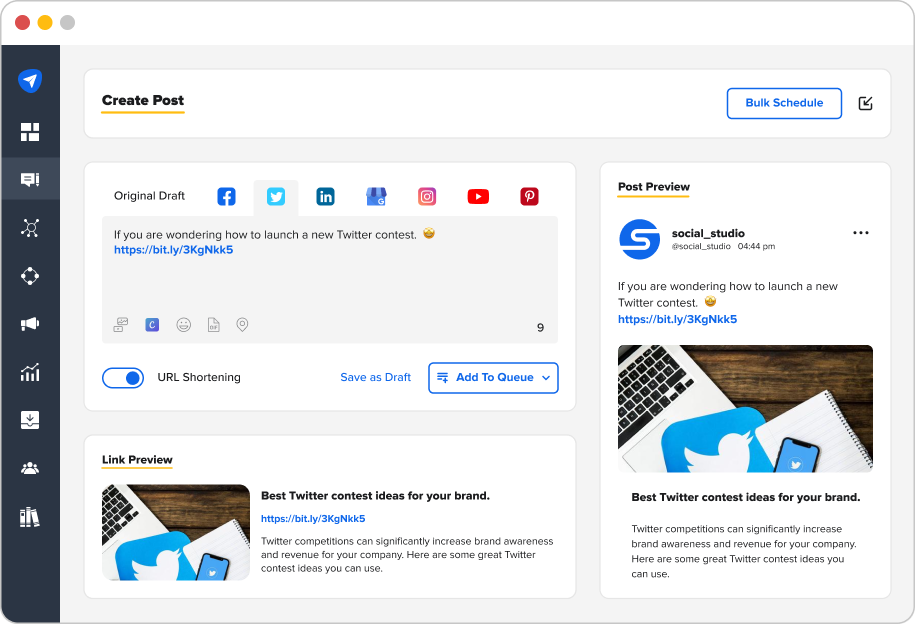The width and height of the screenshot is (915, 625).
Task: Open post preview three-dot options menu
Action: tap(861, 233)
